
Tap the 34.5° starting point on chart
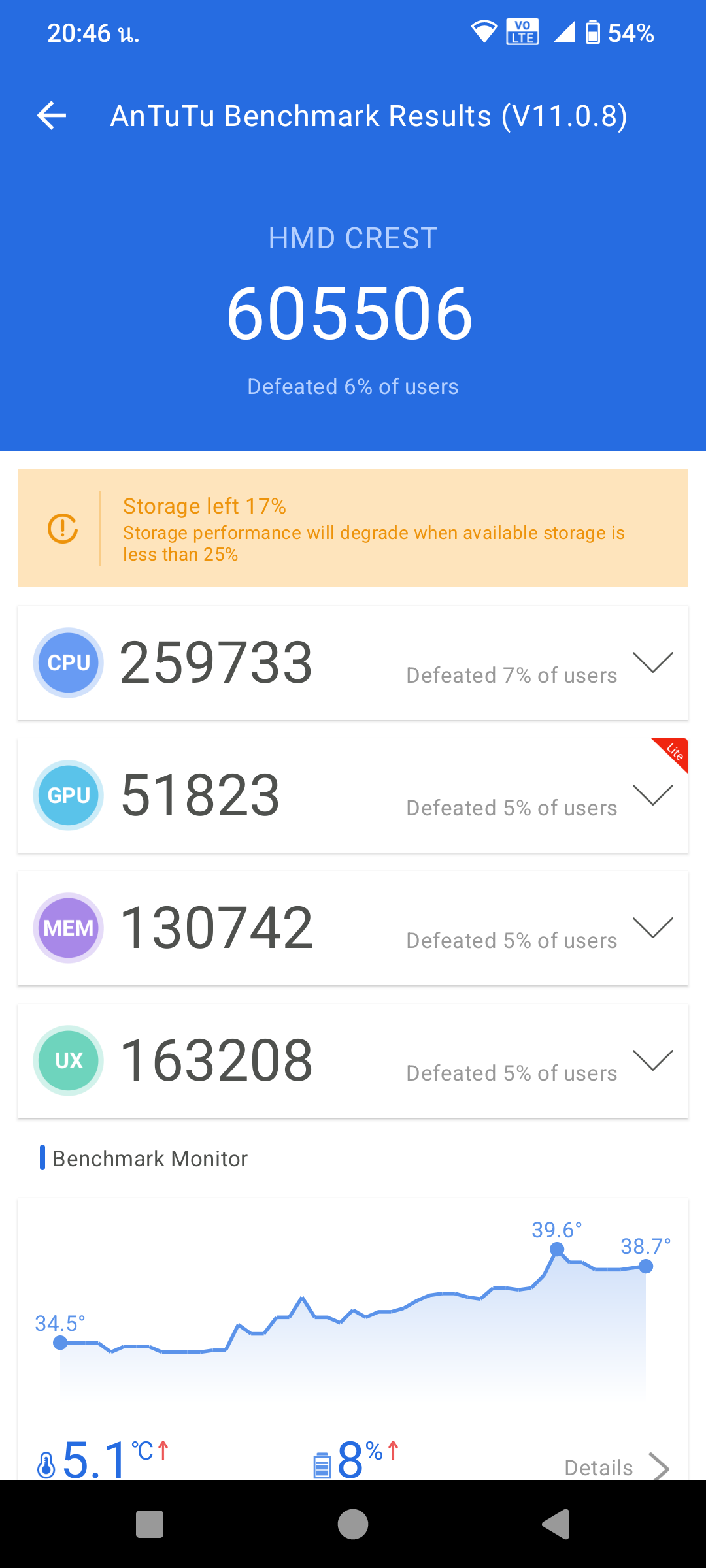pos(60,1343)
